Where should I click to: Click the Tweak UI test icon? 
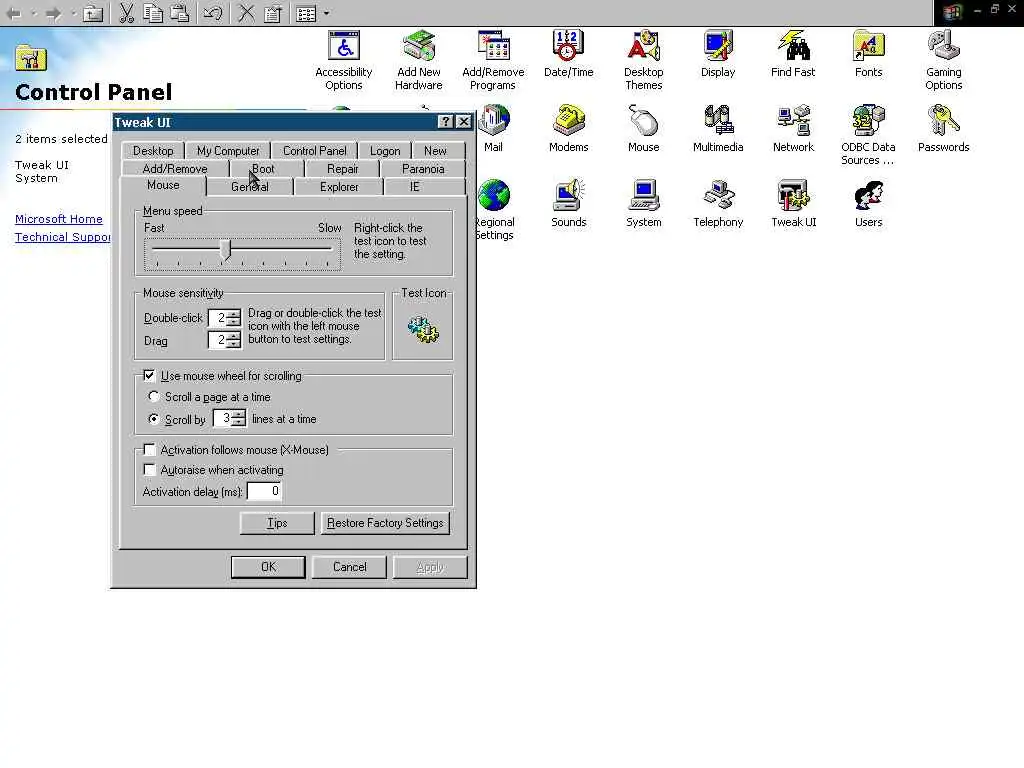pyautogui.click(x=423, y=330)
